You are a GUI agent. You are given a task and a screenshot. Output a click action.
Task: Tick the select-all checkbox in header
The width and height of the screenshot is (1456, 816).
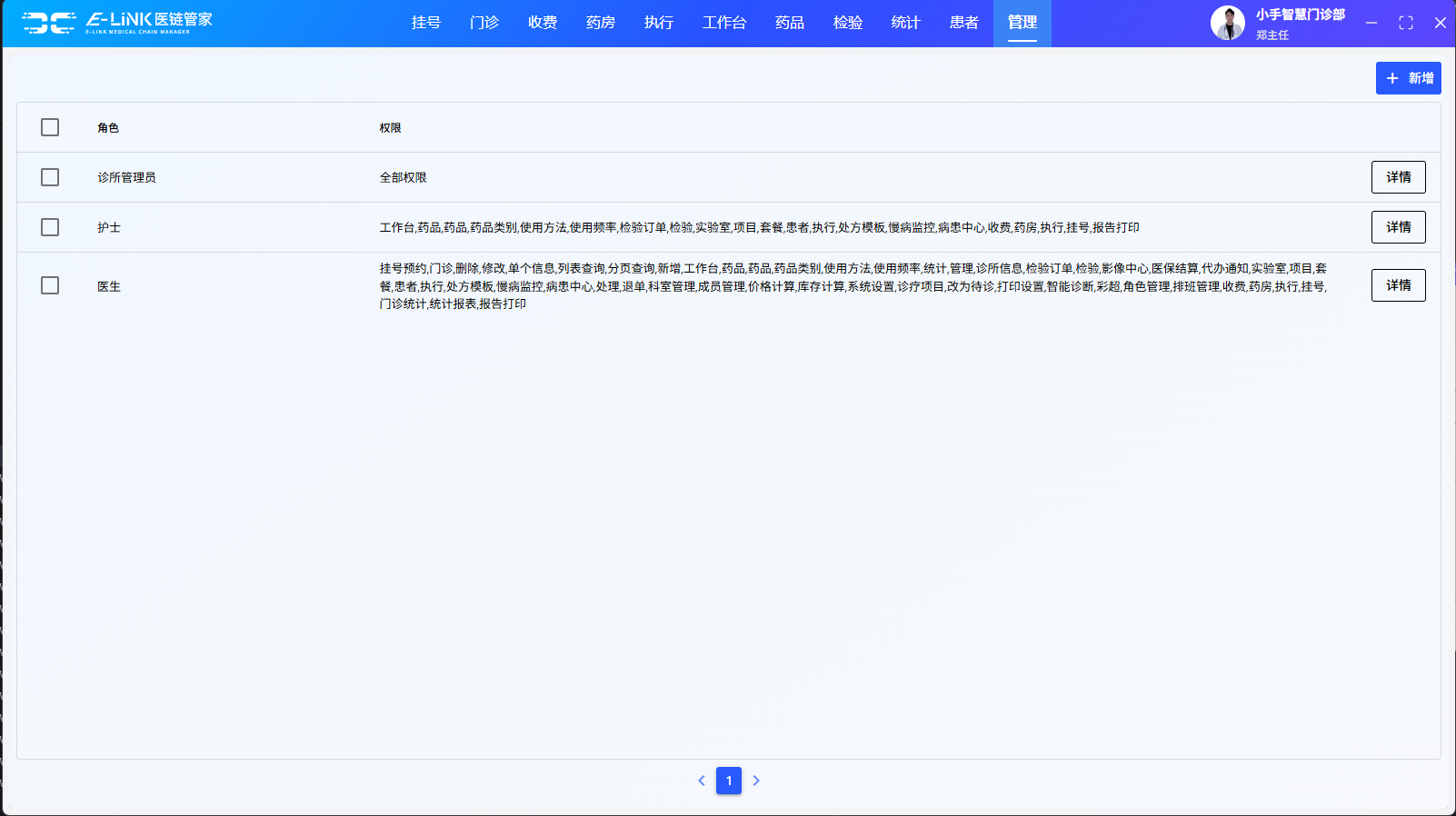coord(50,127)
